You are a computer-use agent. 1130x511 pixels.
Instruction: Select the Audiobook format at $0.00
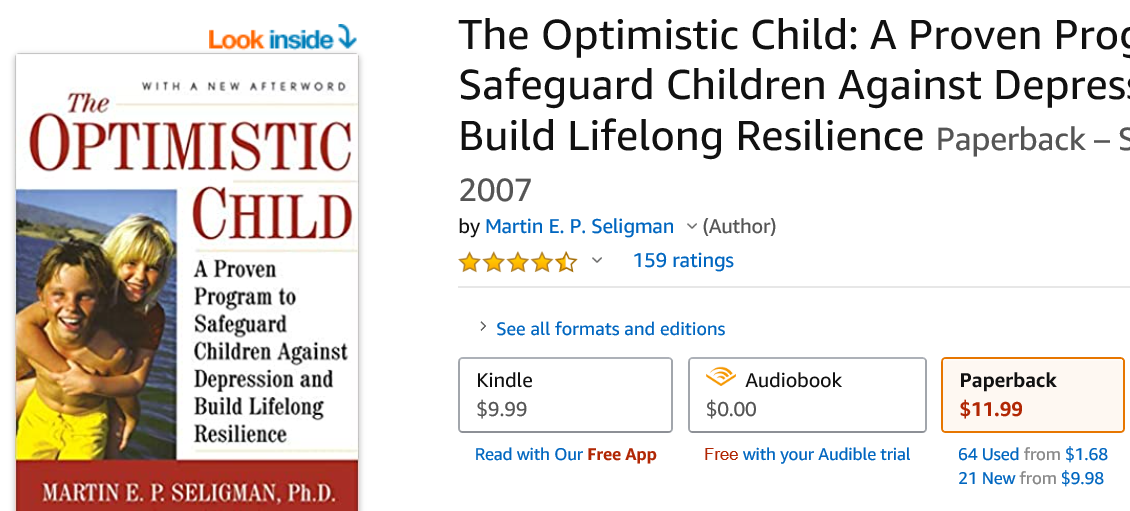807,395
